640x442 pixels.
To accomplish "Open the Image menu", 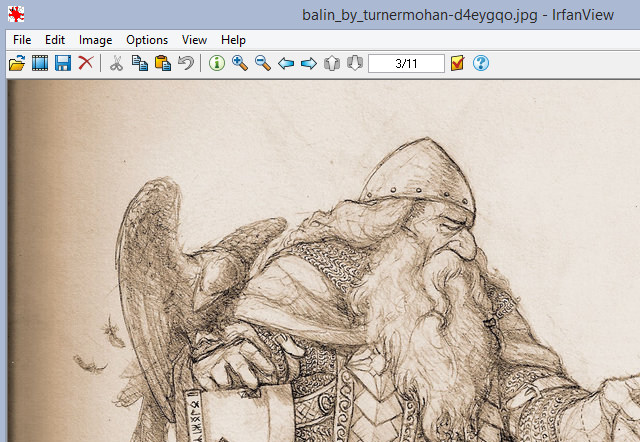I will pos(96,40).
